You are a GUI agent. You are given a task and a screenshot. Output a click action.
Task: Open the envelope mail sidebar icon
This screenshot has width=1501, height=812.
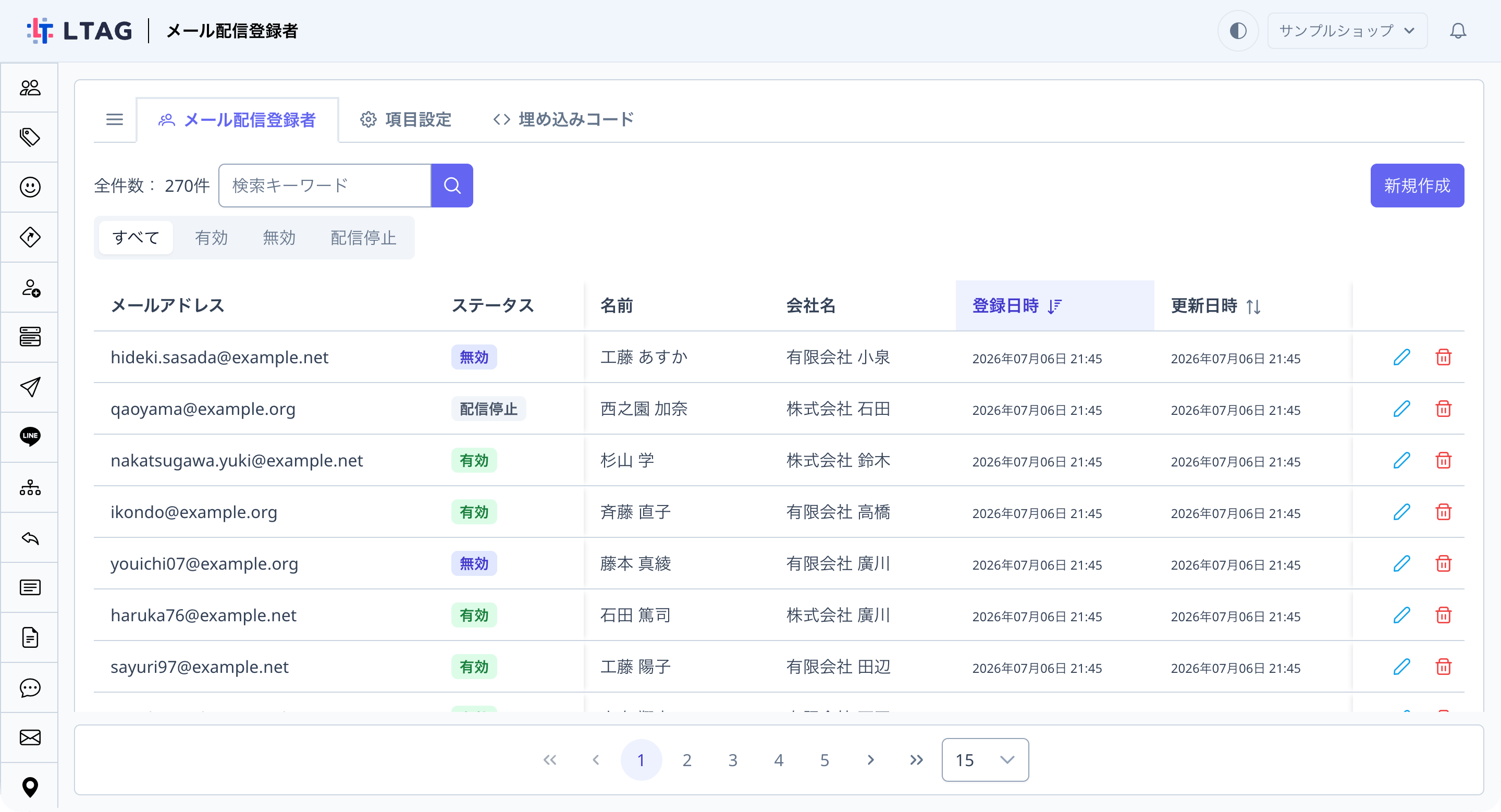click(x=30, y=737)
